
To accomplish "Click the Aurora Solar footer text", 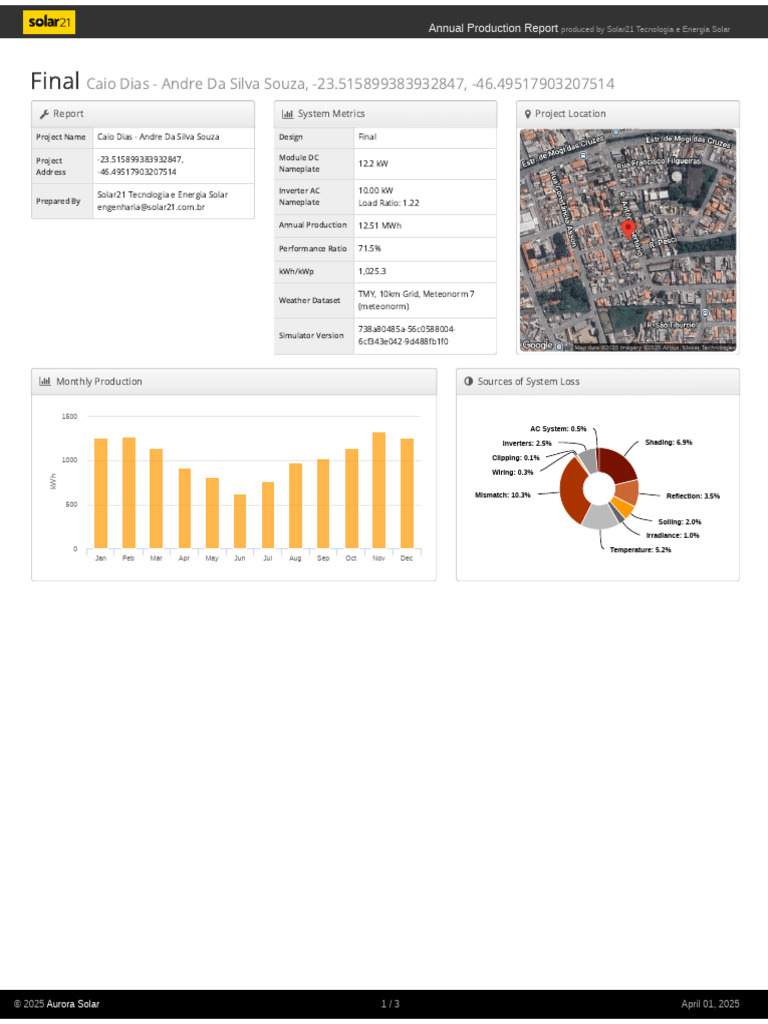I will click(x=72, y=1004).
